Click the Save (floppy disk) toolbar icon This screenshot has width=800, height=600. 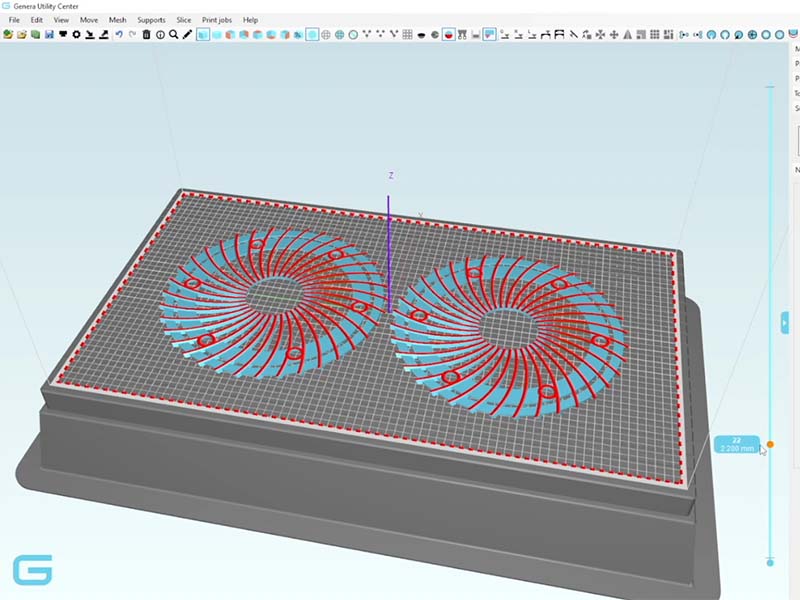49,34
